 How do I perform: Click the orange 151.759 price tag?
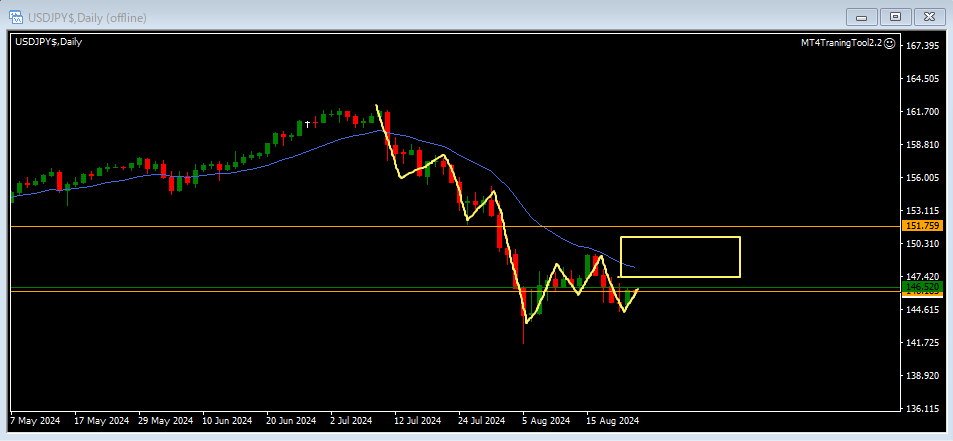point(922,227)
